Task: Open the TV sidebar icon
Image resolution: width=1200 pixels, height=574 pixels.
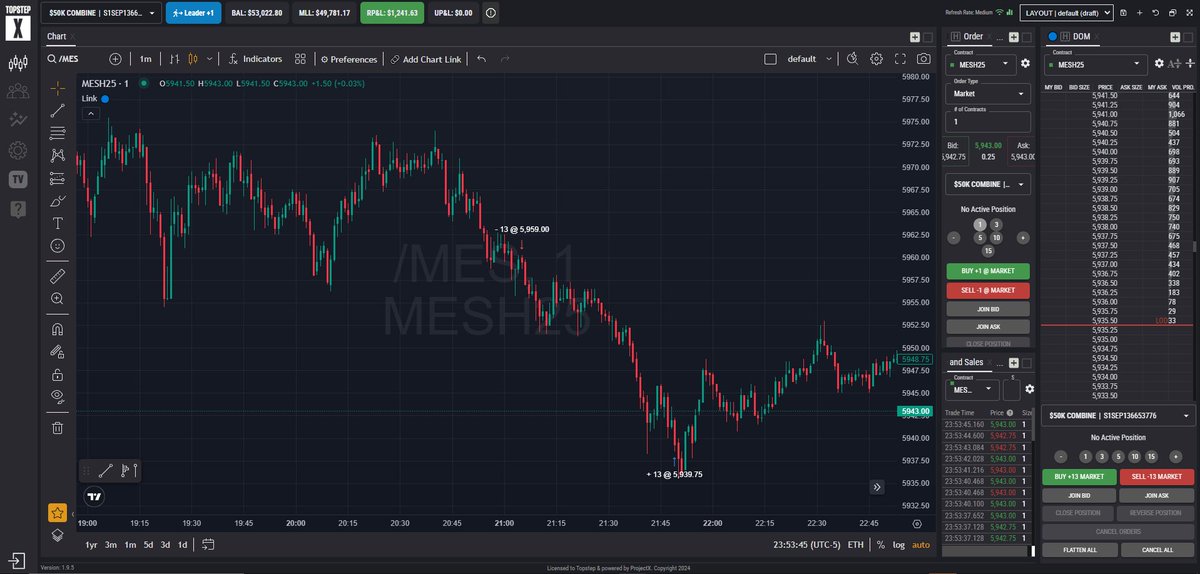Action: pos(17,180)
